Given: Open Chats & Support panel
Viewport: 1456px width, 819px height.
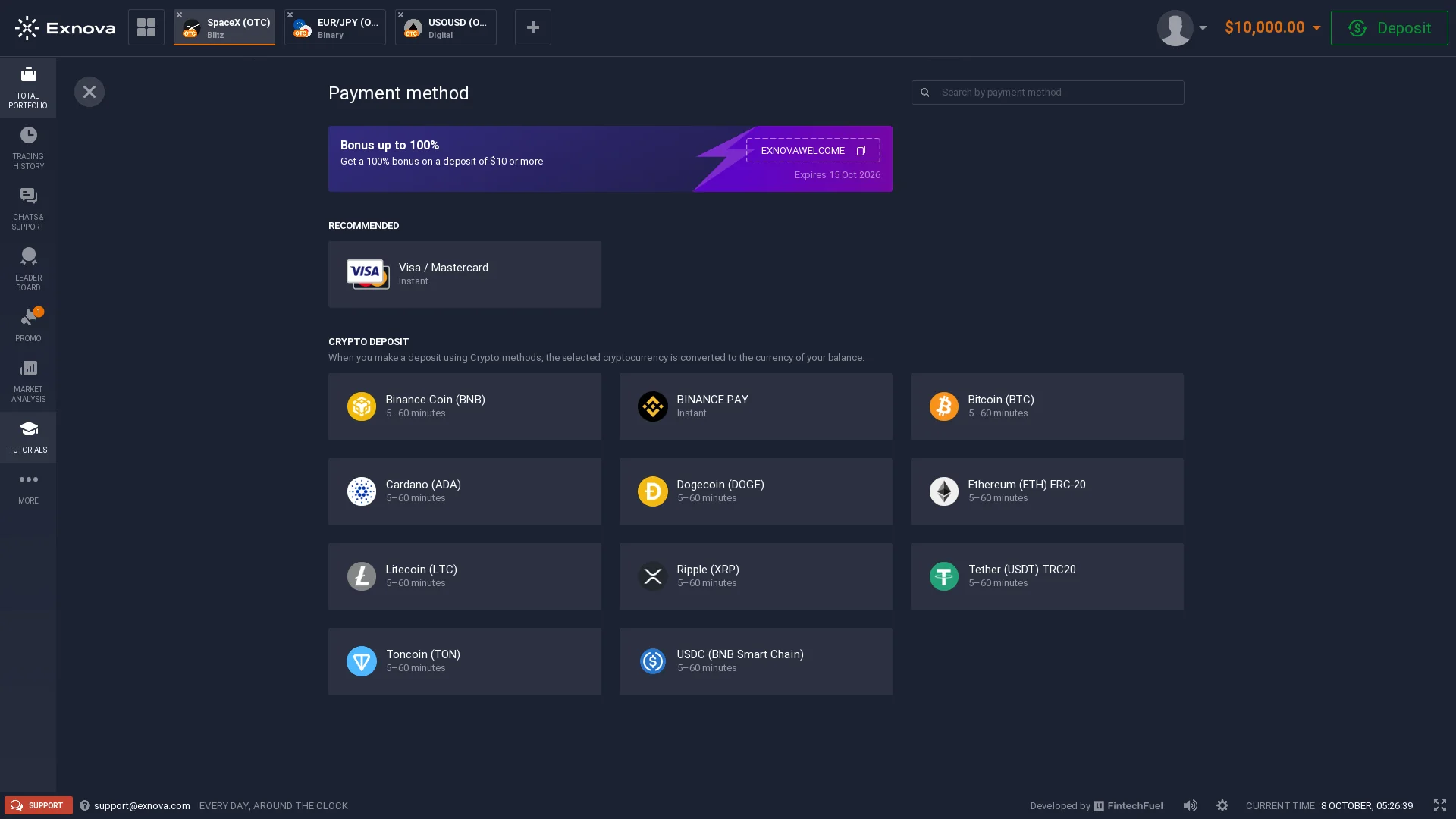Looking at the screenshot, I should pos(28,209).
